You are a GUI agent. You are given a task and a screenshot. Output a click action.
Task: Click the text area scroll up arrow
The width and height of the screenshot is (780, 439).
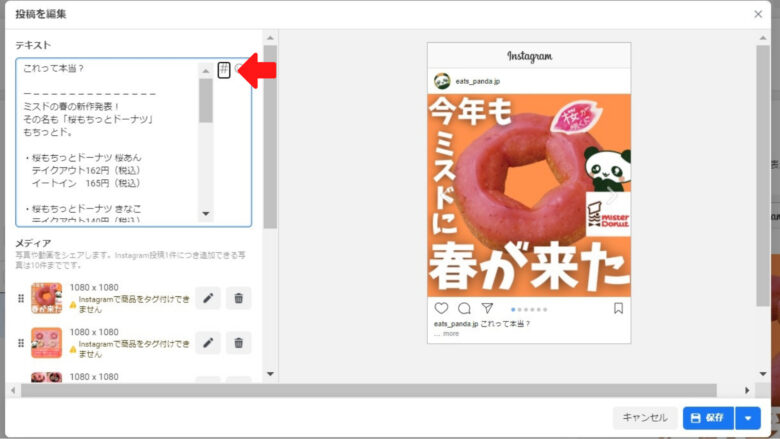205,71
